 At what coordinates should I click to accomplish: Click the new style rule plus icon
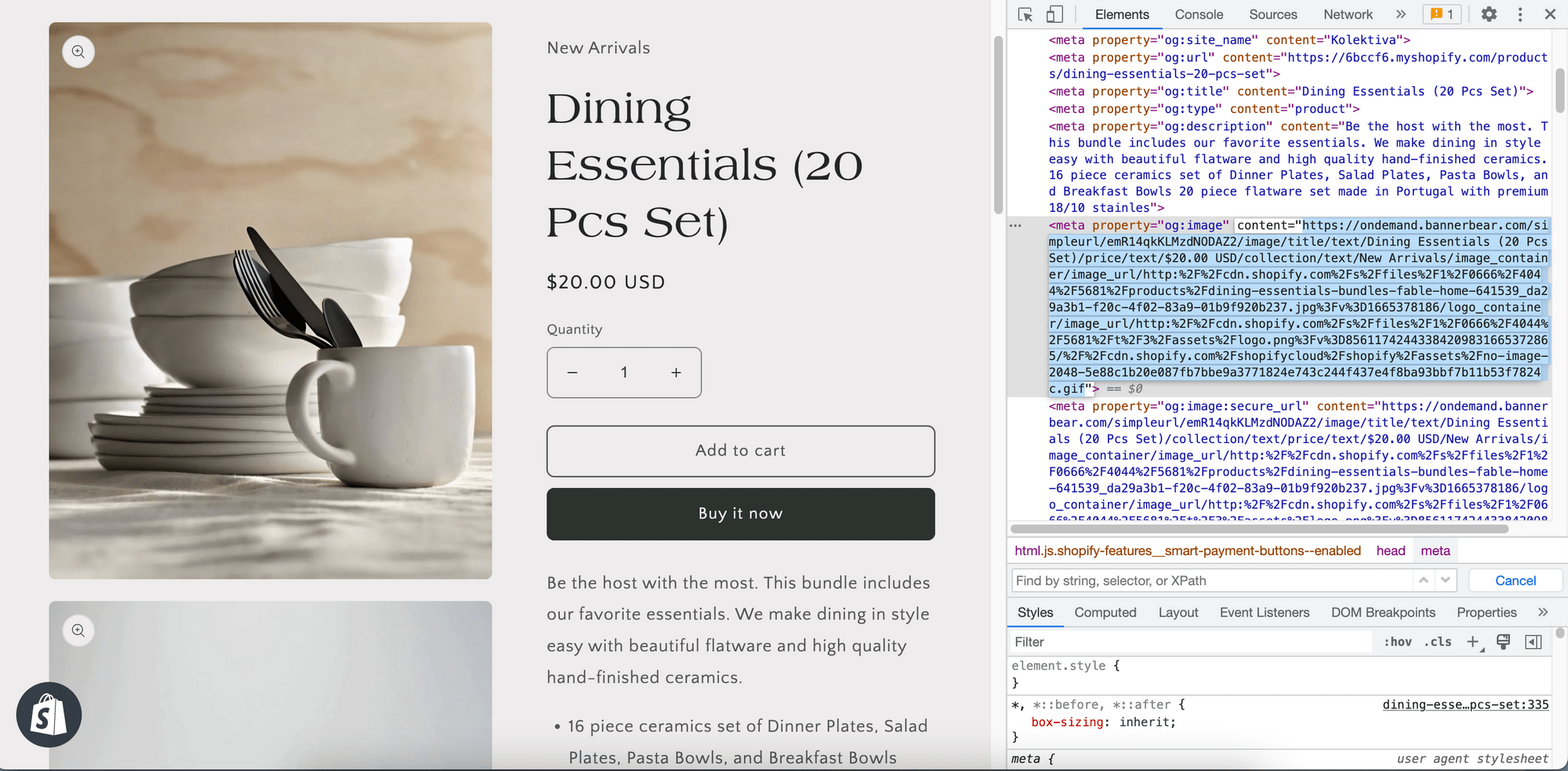(x=1472, y=642)
